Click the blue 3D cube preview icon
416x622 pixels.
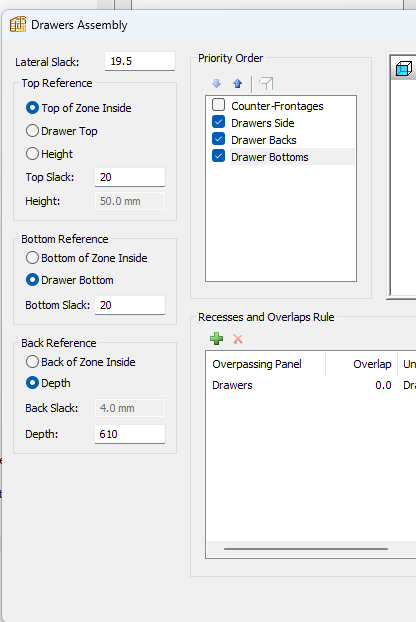point(404,69)
